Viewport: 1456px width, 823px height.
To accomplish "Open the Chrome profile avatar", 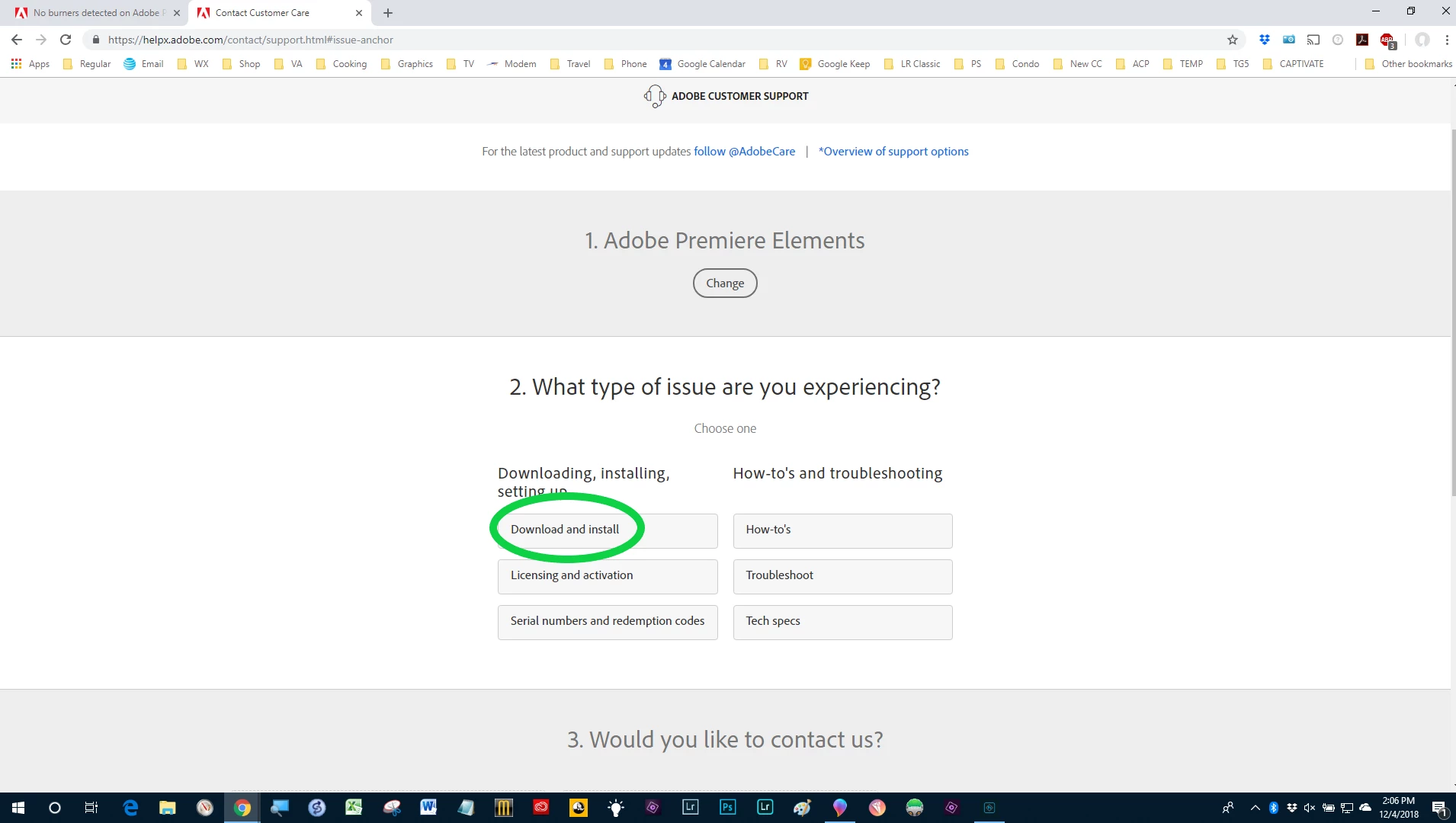I will pyautogui.click(x=1422, y=40).
